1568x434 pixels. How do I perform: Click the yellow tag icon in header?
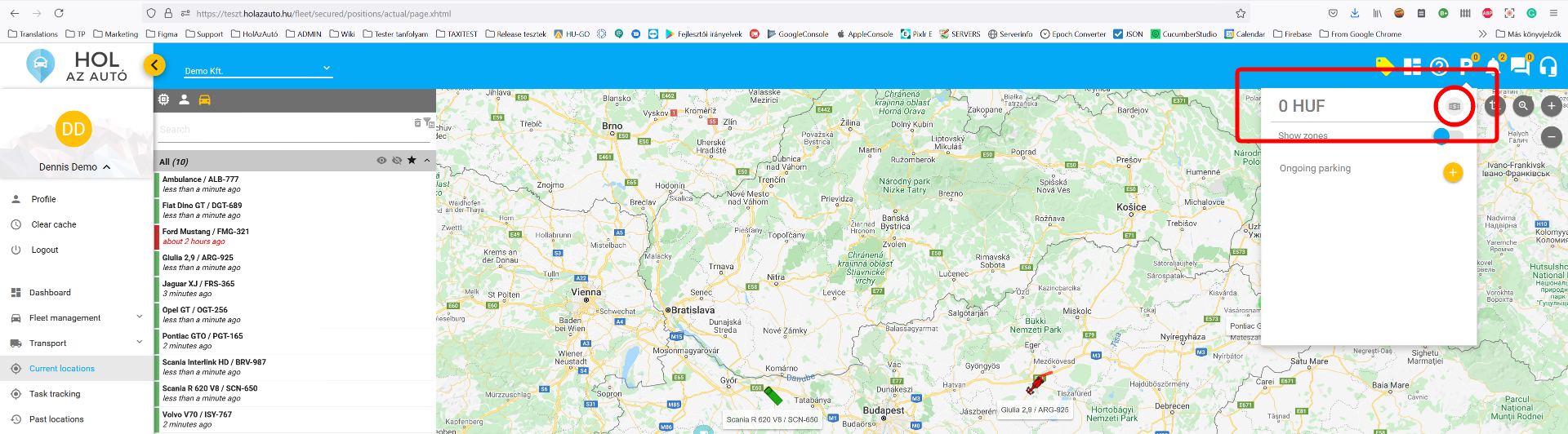[x=1384, y=66]
